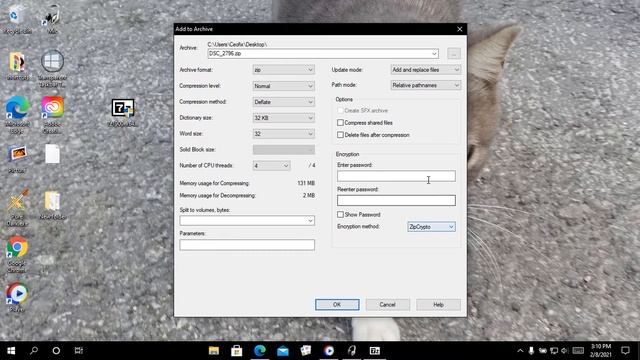Viewport: 640px width, 360px height.
Task: Enable Delete files after compression
Action: [340, 135]
